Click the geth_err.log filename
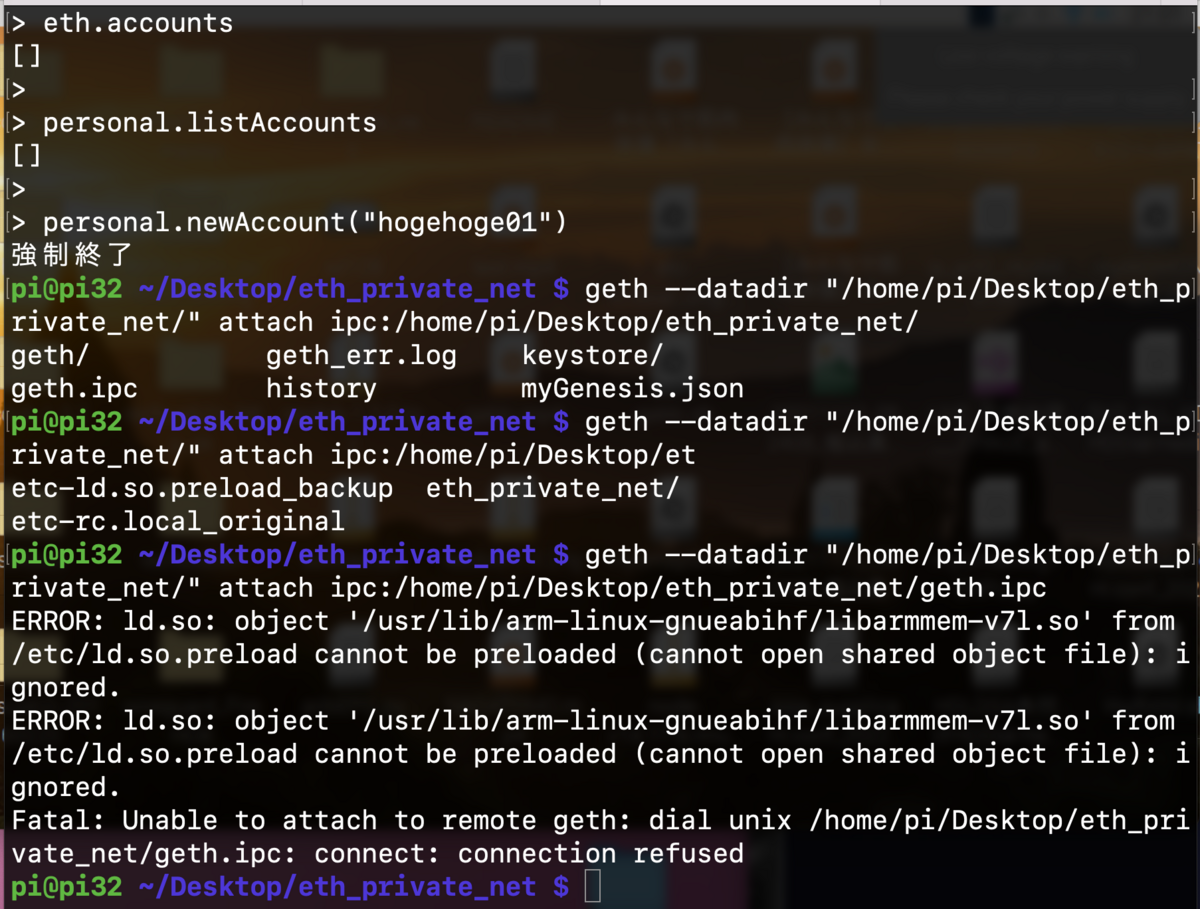The height and width of the screenshot is (909, 1200). [361, 355]
